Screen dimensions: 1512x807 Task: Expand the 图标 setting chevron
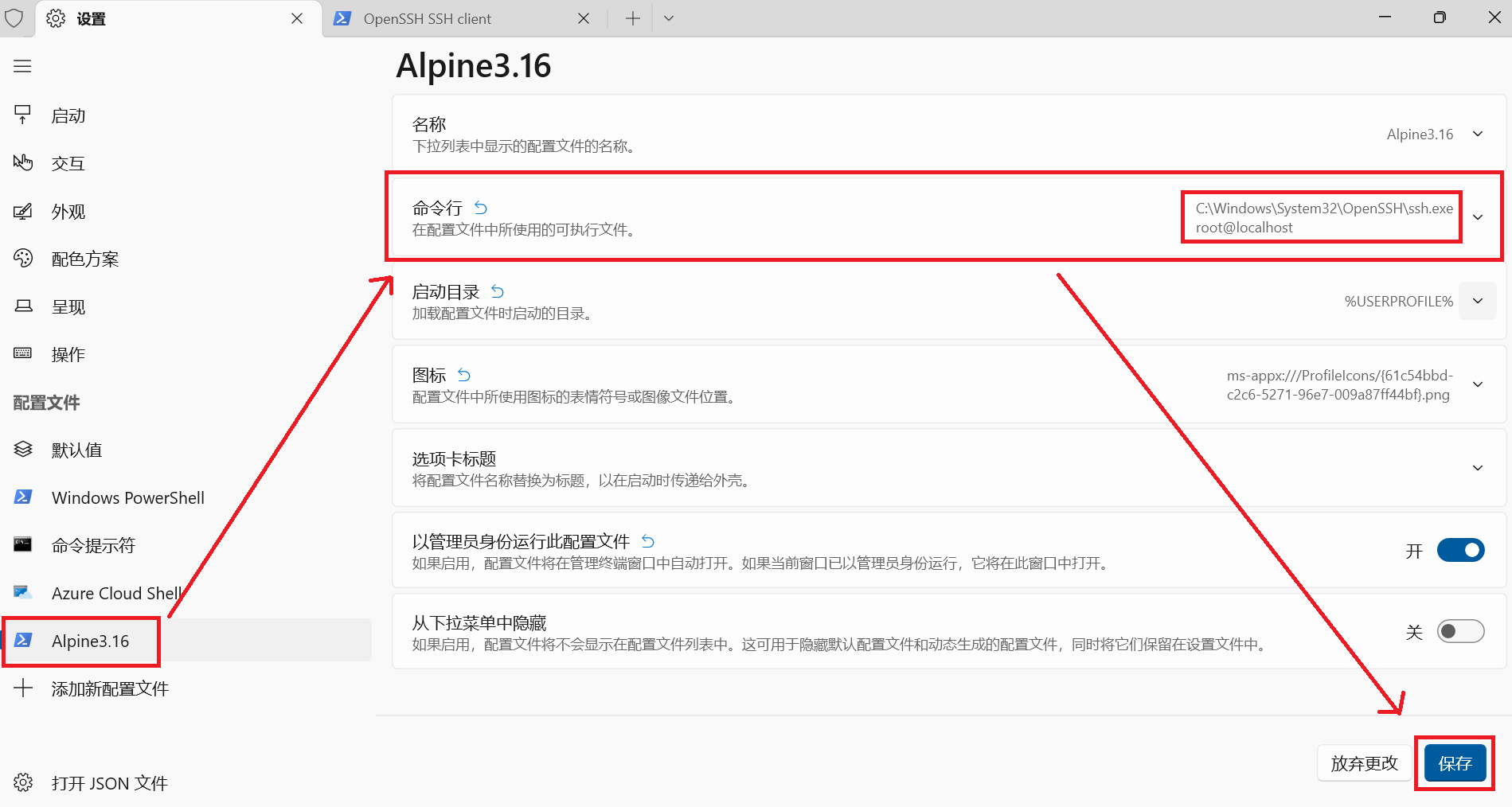(x=1478, y=384)
